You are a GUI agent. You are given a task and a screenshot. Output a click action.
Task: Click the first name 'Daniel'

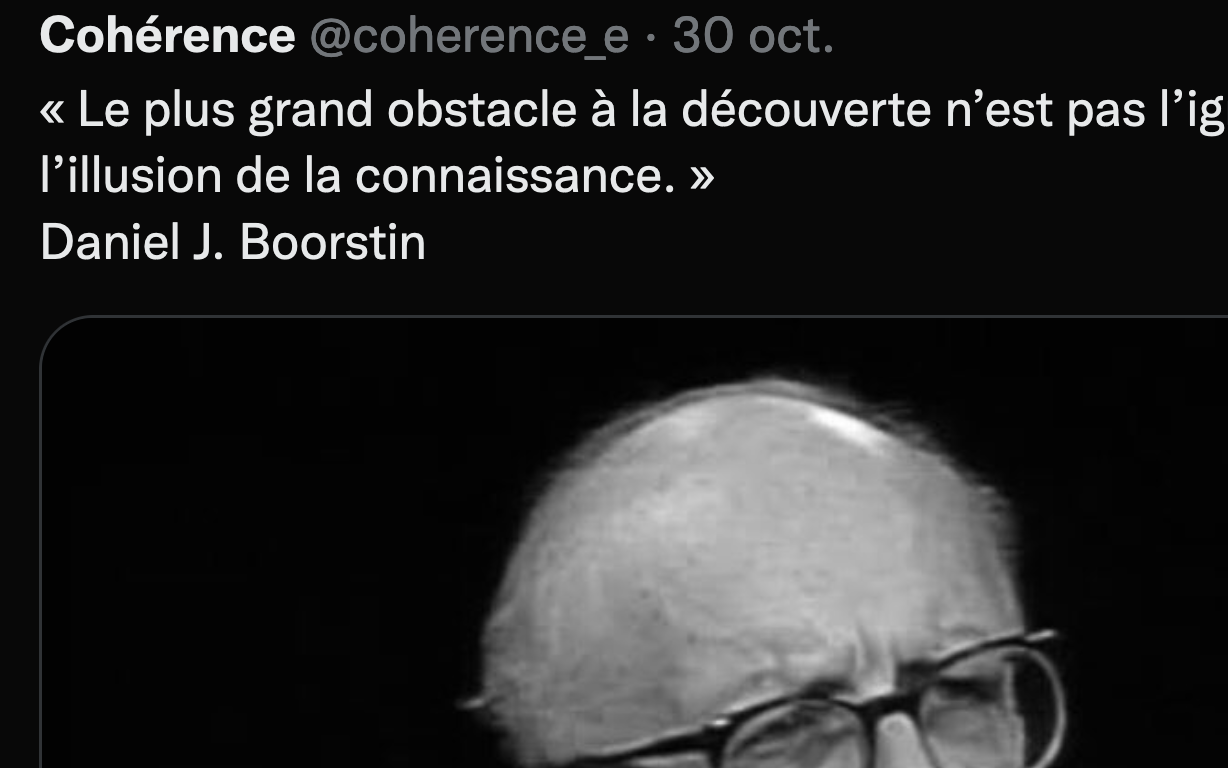coord(107,242)
